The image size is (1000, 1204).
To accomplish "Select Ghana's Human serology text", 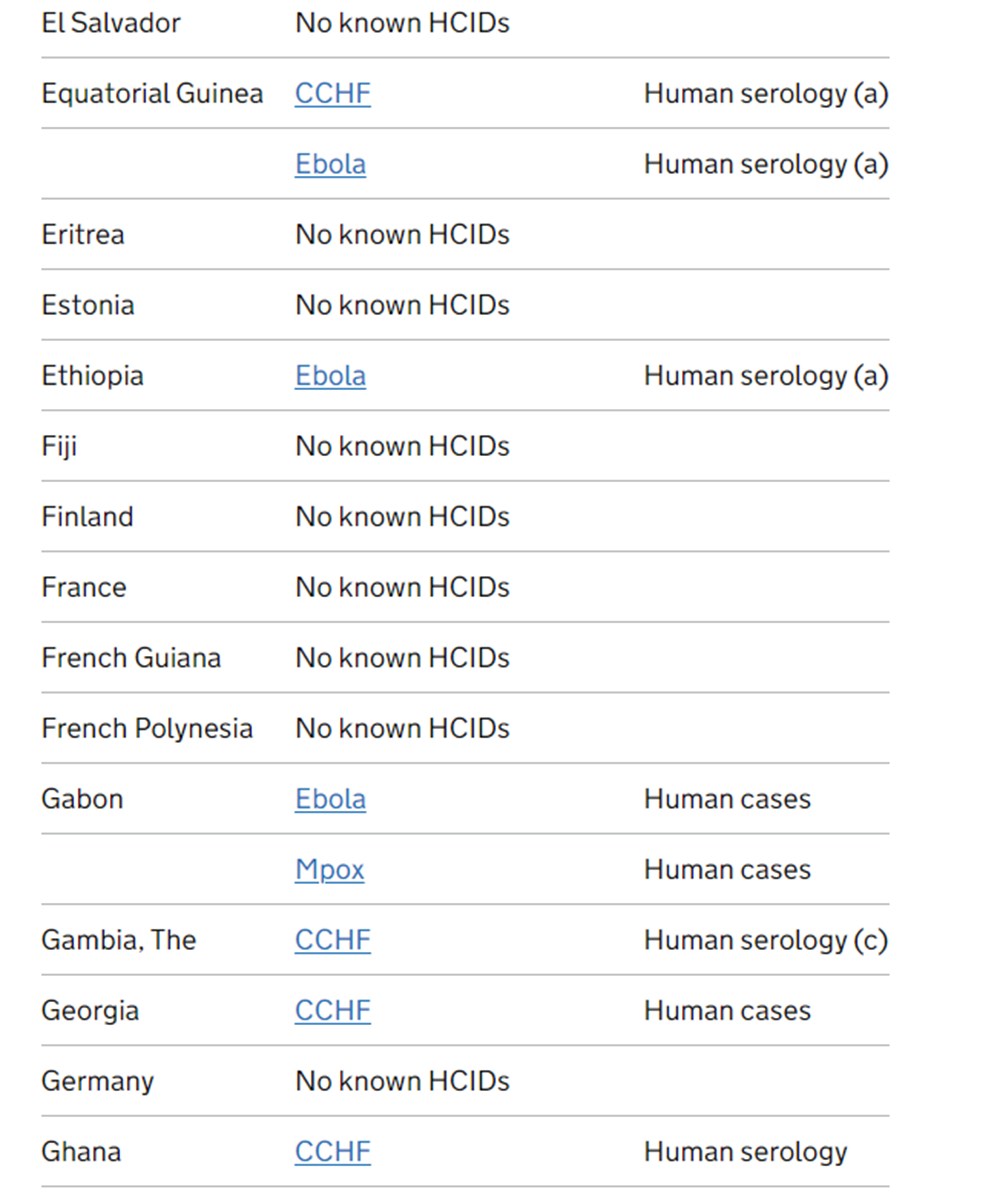I will pos(745,1152).
